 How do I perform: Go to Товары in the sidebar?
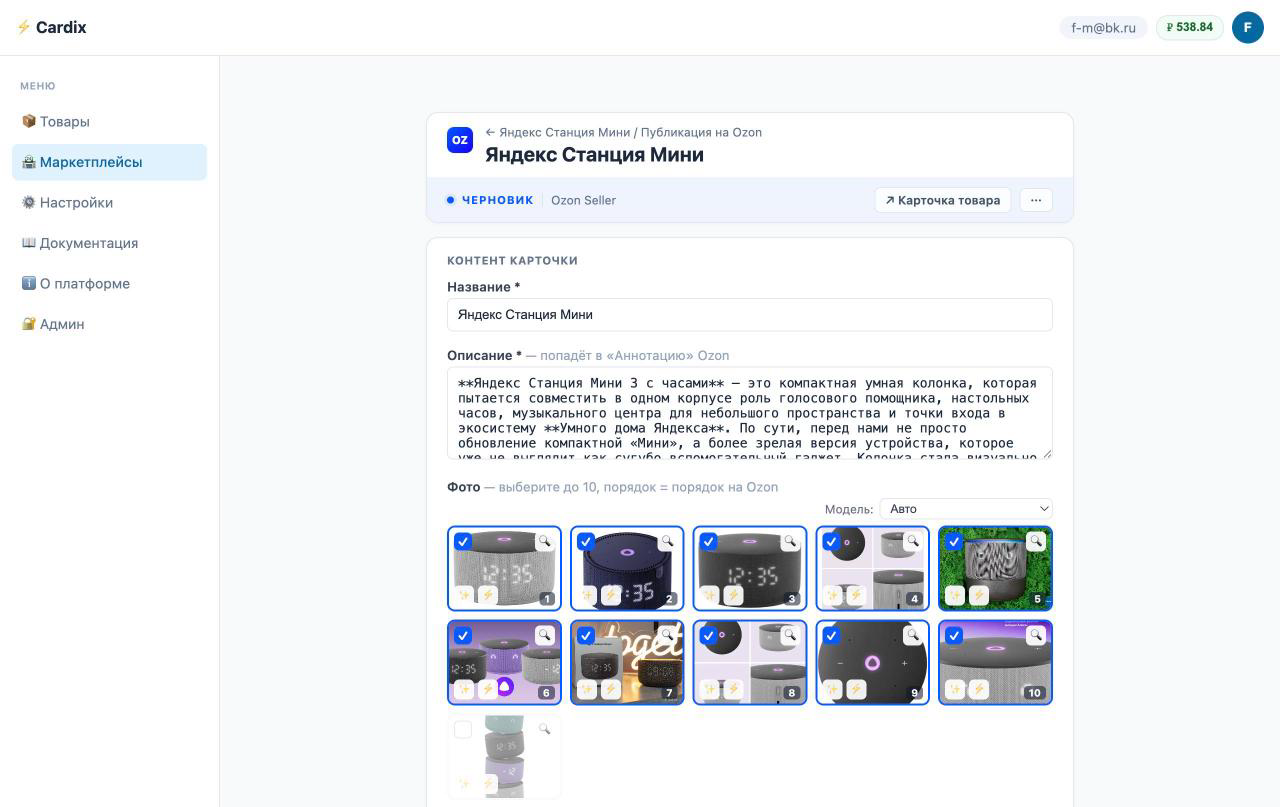tap(110, 121)
